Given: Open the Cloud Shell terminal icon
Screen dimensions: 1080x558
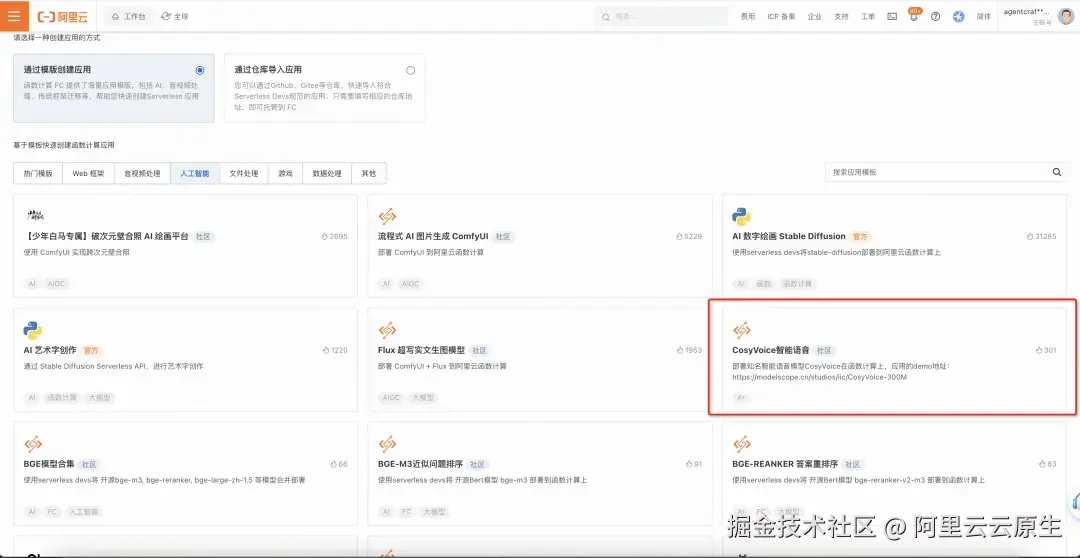Looking at the screenshot, I should click(x=892, y=17).
